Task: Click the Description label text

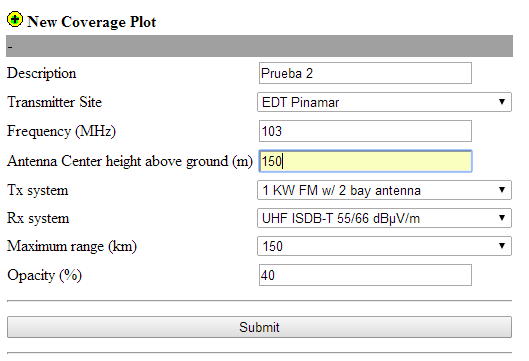Action: point(41,74)
